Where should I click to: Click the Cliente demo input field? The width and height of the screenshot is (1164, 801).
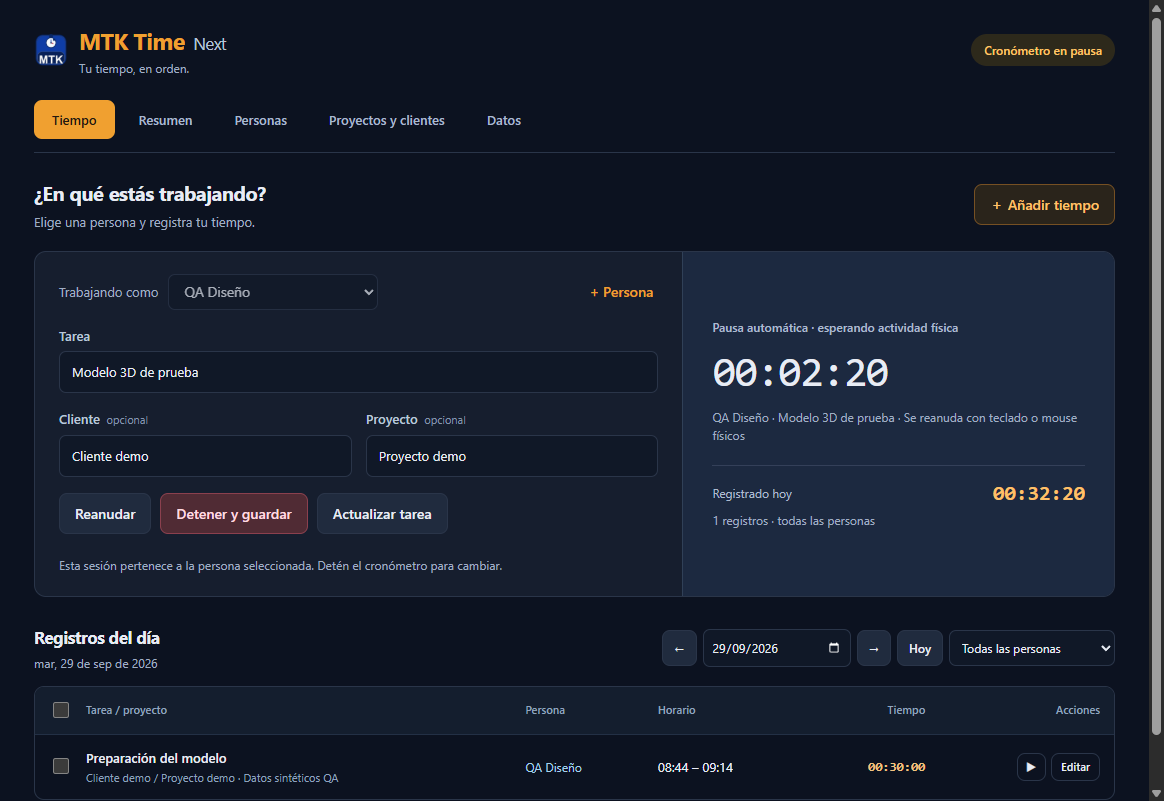(x=205, y=456)
